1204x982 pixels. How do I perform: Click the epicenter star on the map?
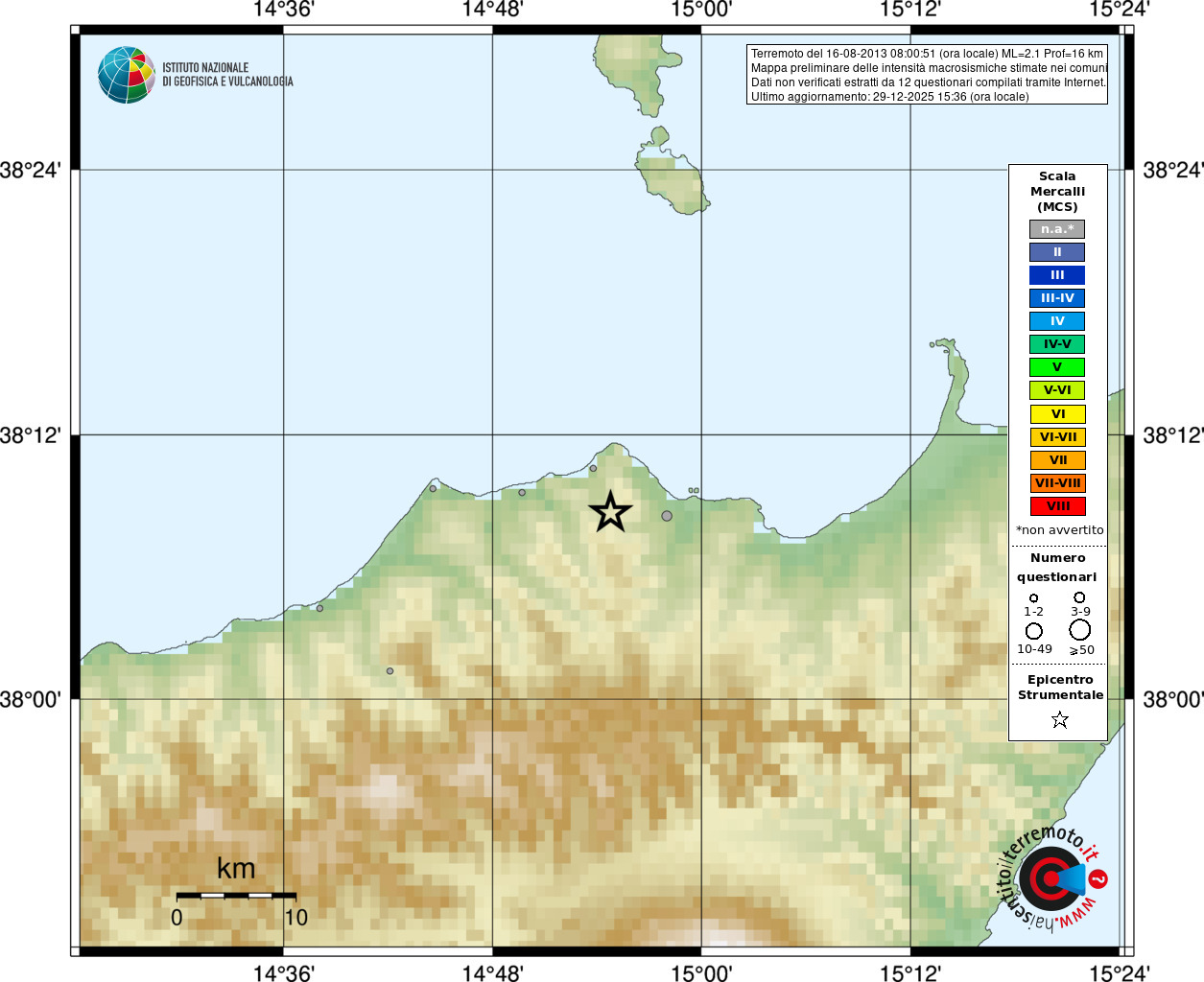[x=610, y=511]
